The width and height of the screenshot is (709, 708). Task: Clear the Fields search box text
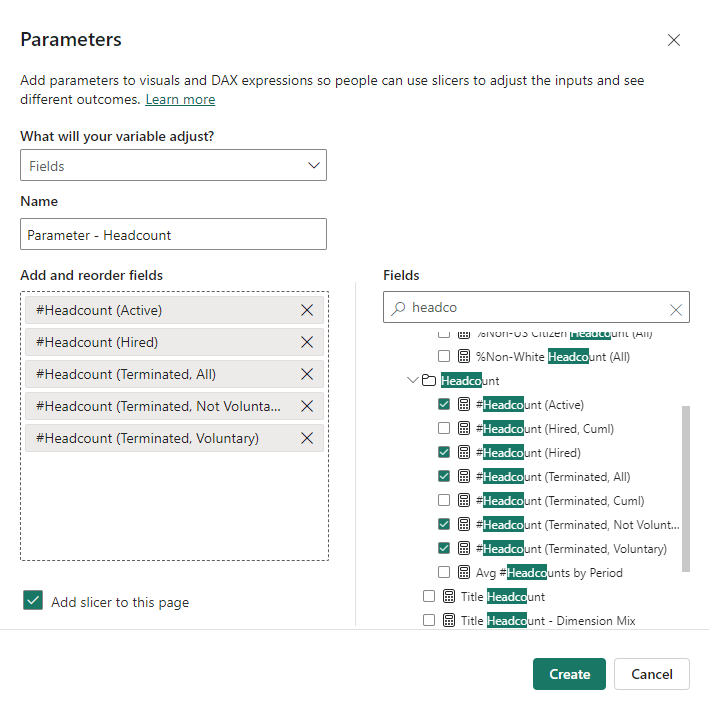[x=676, y=309]
